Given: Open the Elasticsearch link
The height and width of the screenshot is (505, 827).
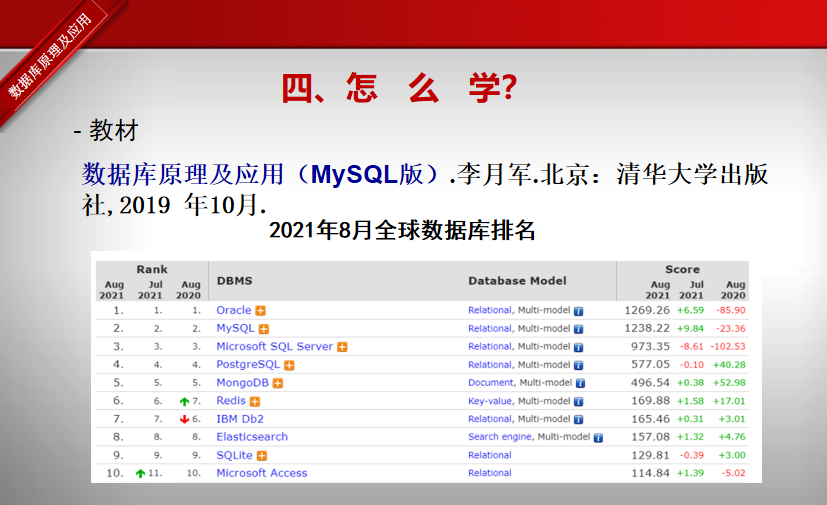Looking at the screenshot, I should tap(252, 437).
